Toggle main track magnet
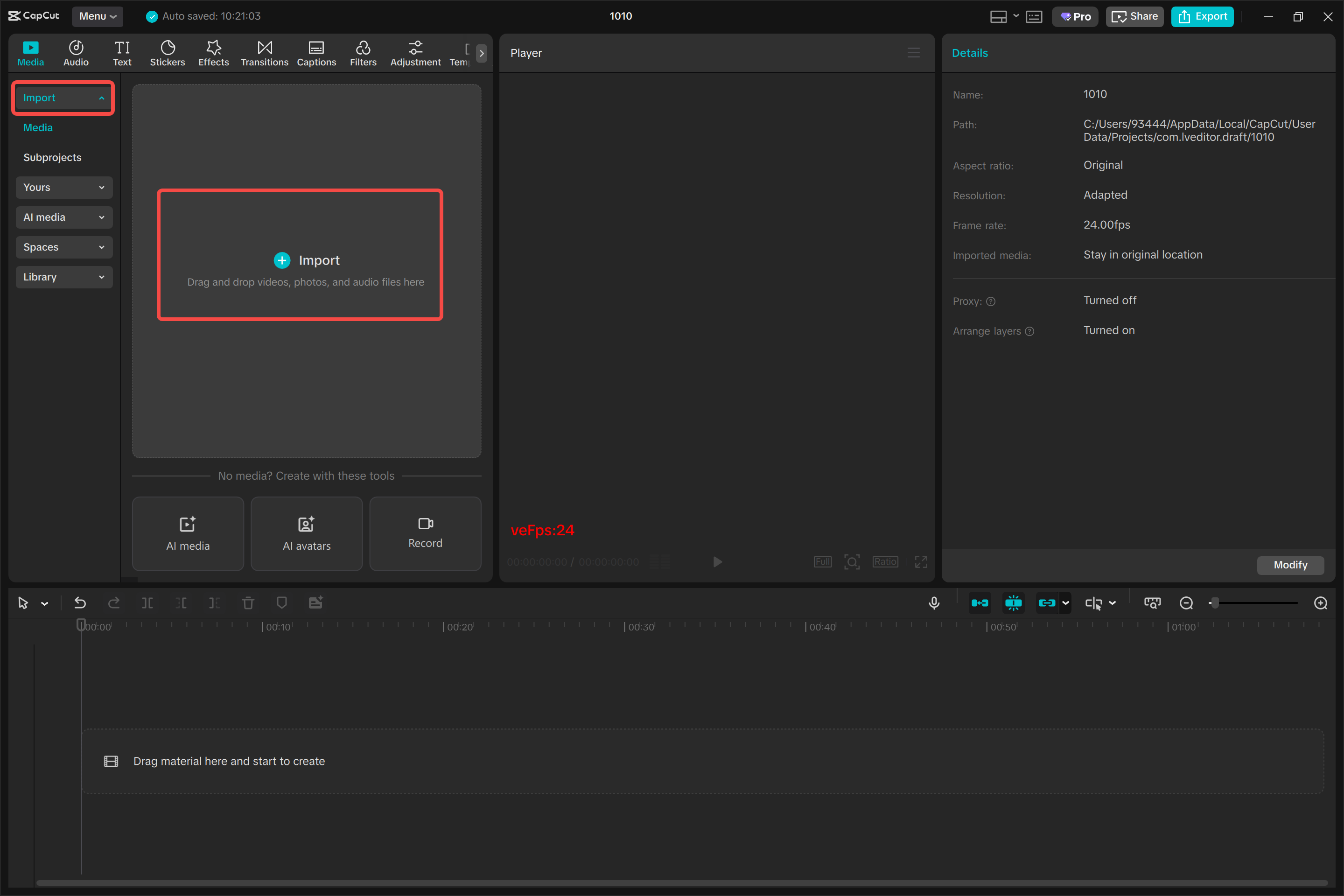 [980, 603]
